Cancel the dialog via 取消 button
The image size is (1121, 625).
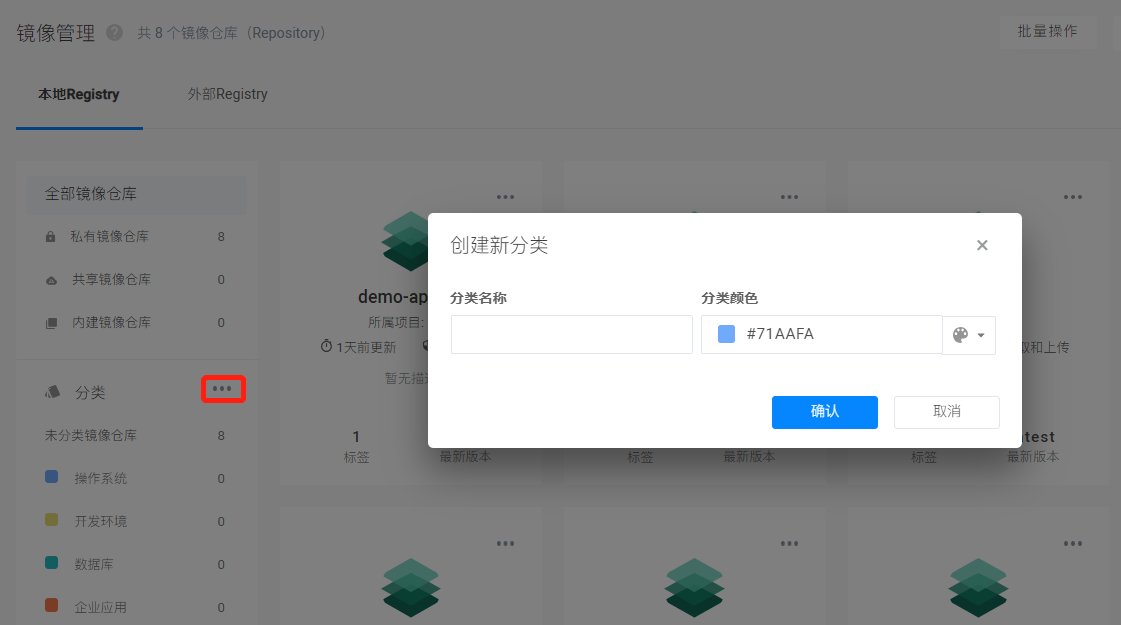click(946, 412)
